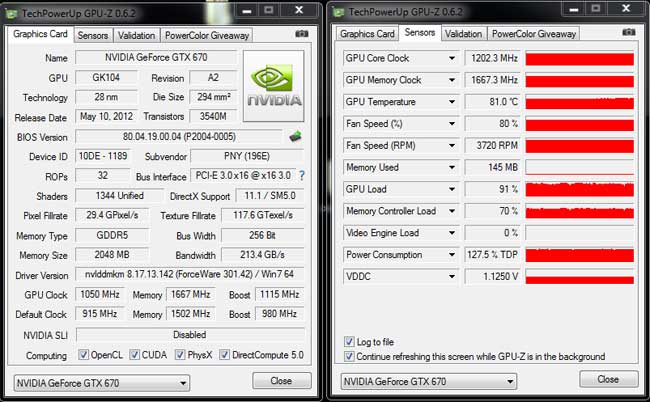Click the GPU Load red graph
650x402 pixels.
(580, 189)
